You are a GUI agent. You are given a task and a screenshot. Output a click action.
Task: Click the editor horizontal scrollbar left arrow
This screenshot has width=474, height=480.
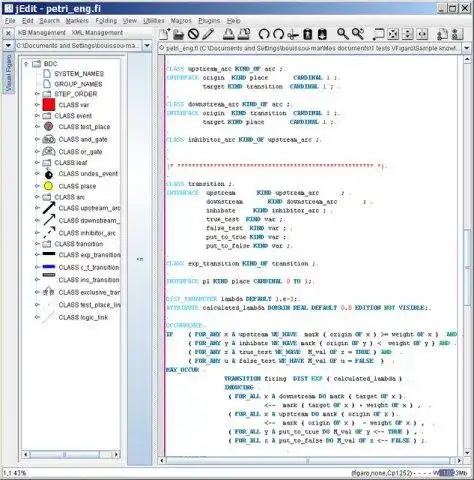click(162, 461)
